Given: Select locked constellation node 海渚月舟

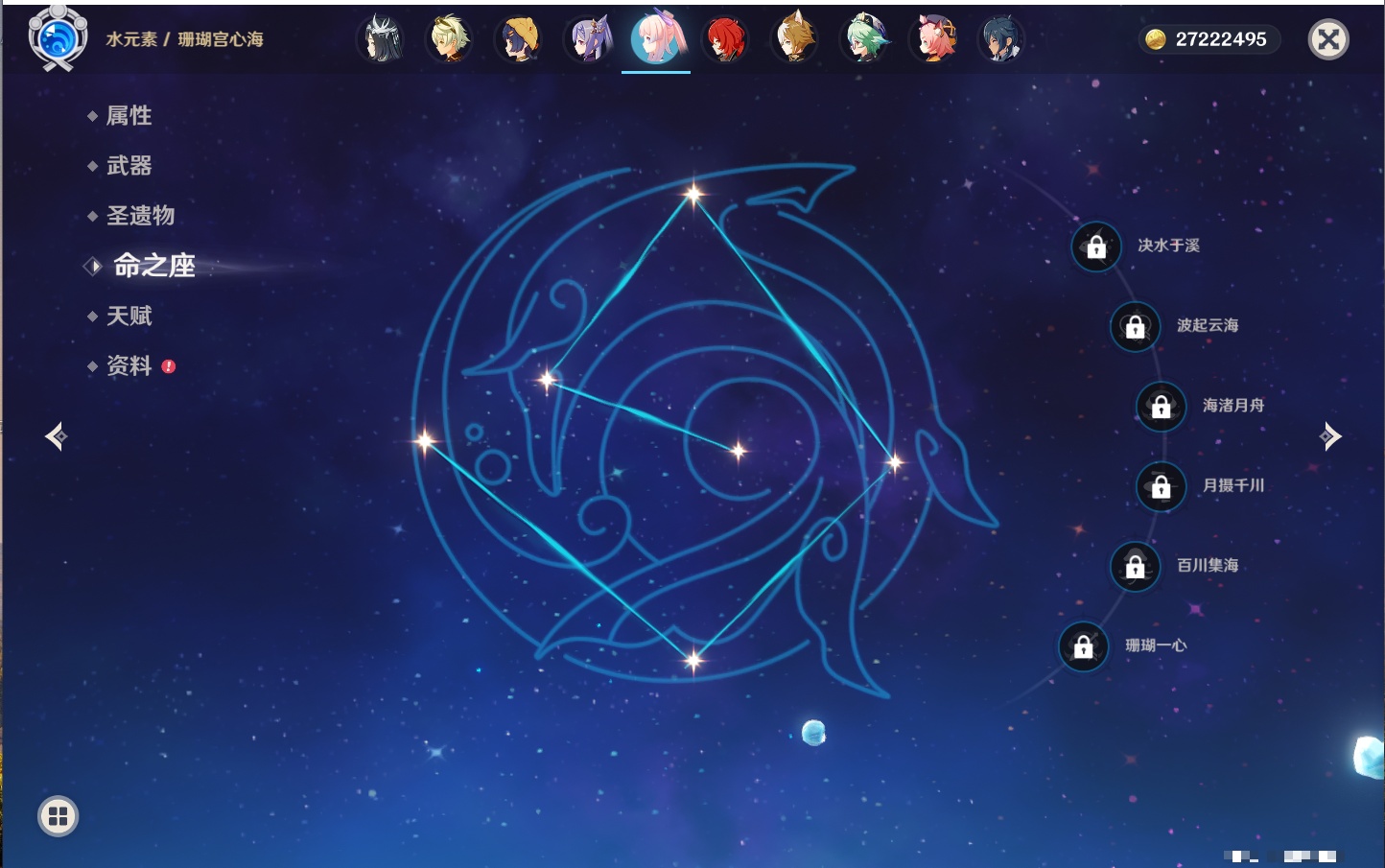Looking at the screenshot, I should tap(1161, 407).
